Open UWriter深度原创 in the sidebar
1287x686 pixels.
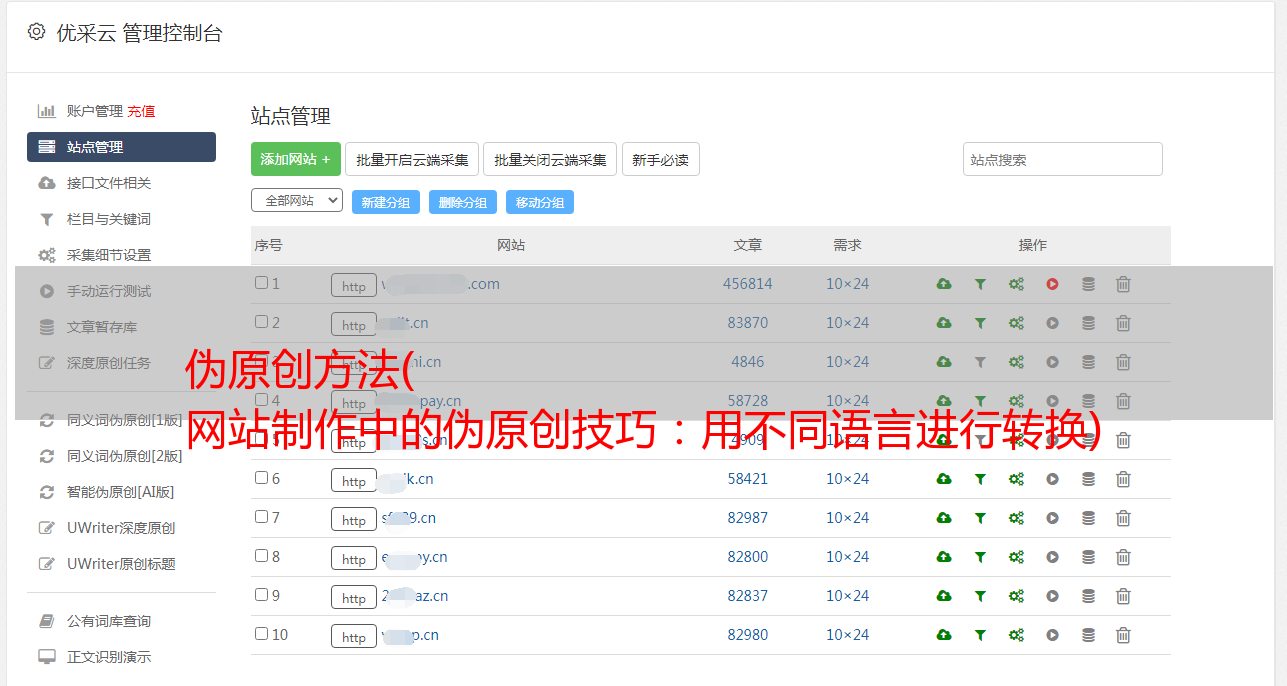click(121, 528)
